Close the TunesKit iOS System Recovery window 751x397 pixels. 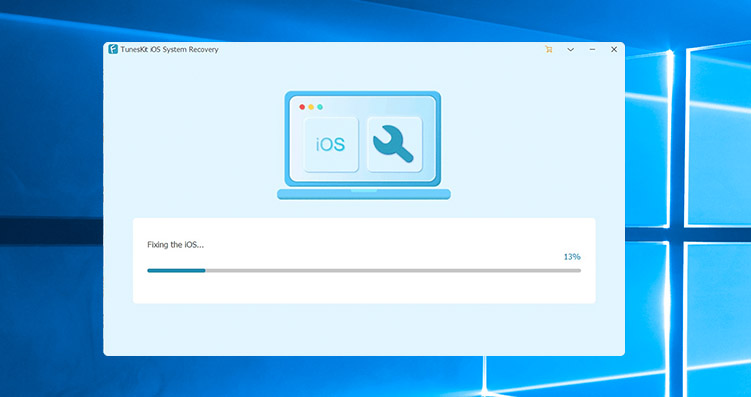point(614,49)
